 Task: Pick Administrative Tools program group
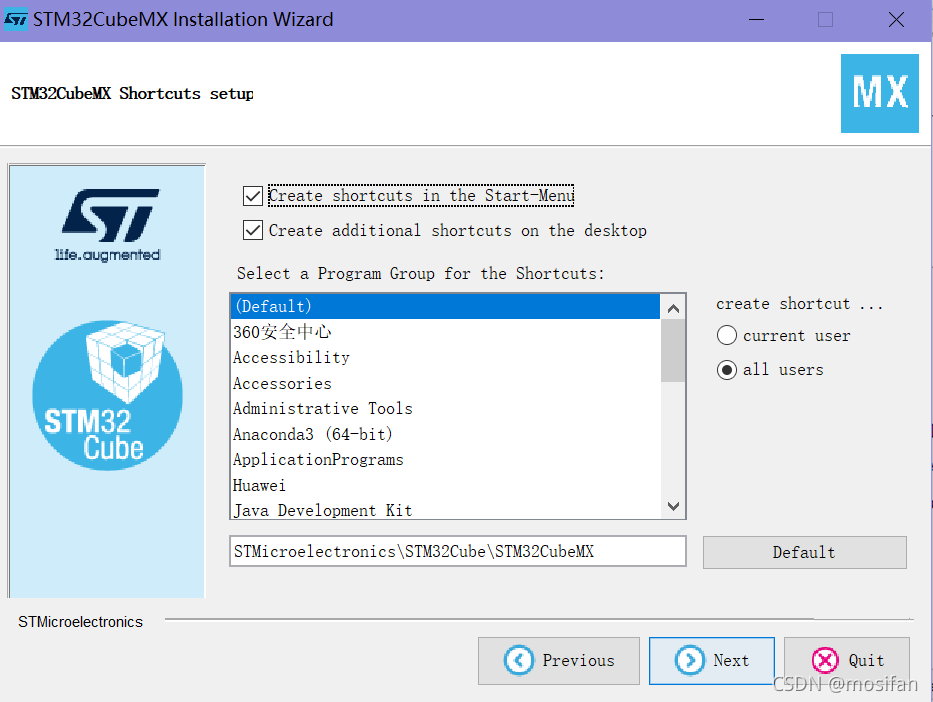pos(446,409)
